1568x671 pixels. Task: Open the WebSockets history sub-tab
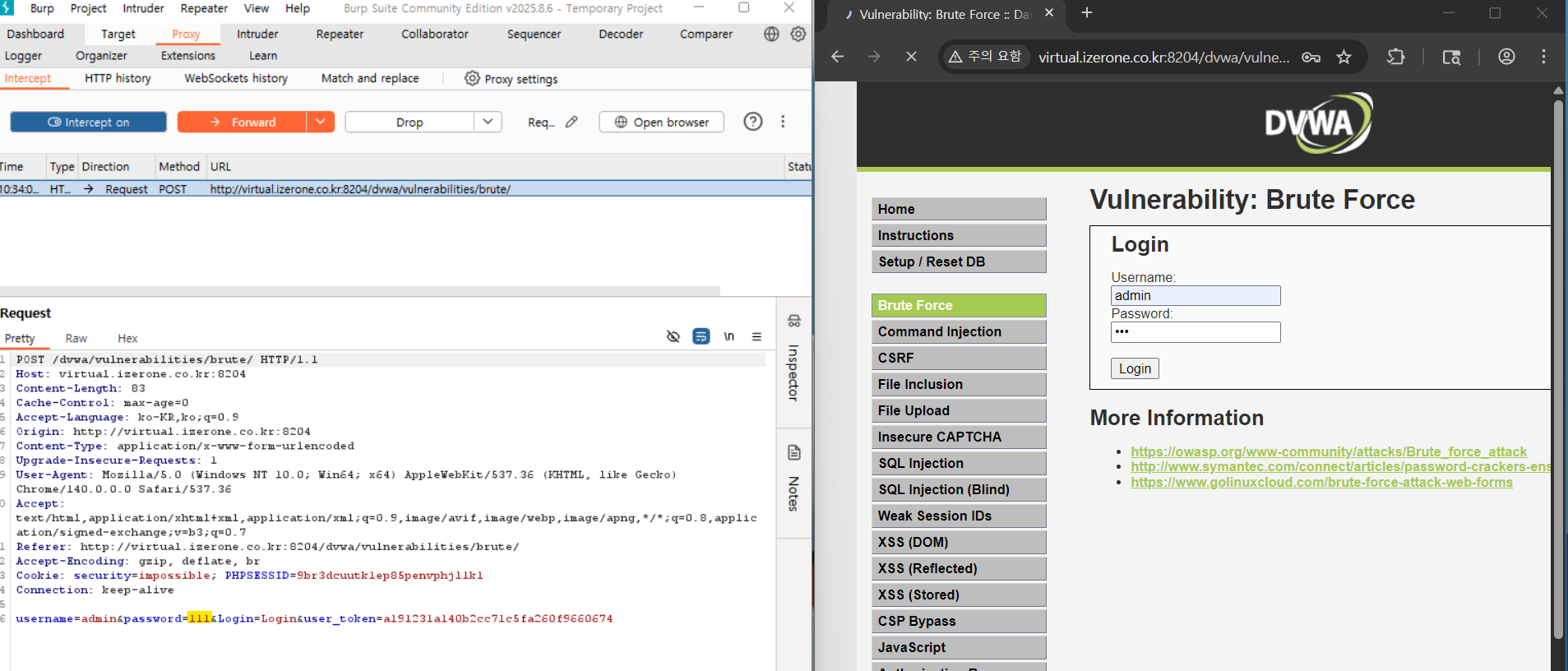236,78
